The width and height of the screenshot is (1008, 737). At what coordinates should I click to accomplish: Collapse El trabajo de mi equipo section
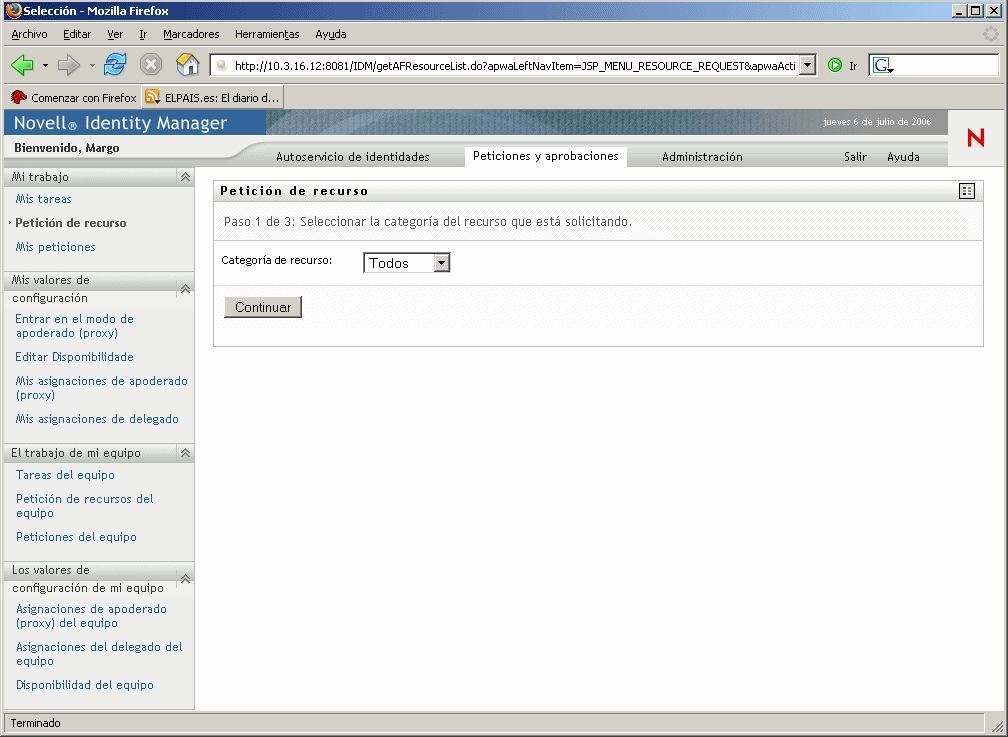point(185,453)
